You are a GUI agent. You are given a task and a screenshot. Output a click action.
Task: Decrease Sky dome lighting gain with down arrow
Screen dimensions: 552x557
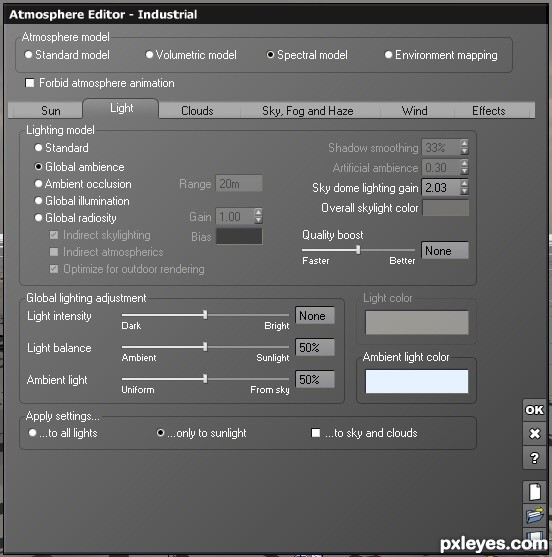(464, 191)
